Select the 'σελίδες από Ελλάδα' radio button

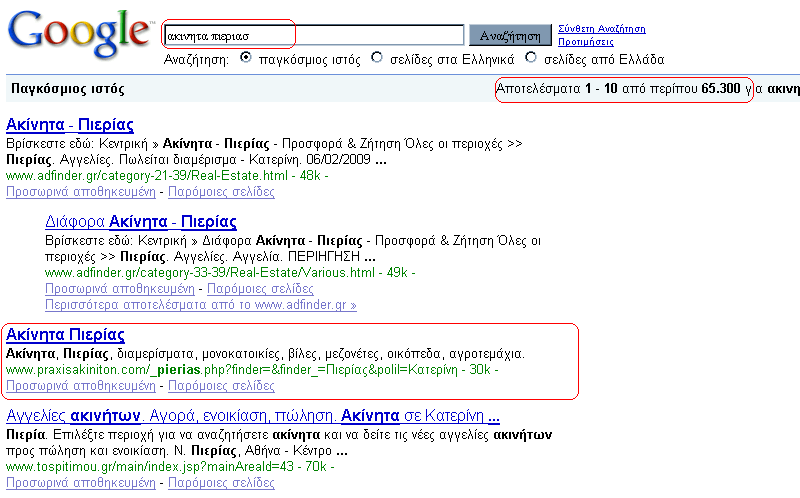coord(531,58)
